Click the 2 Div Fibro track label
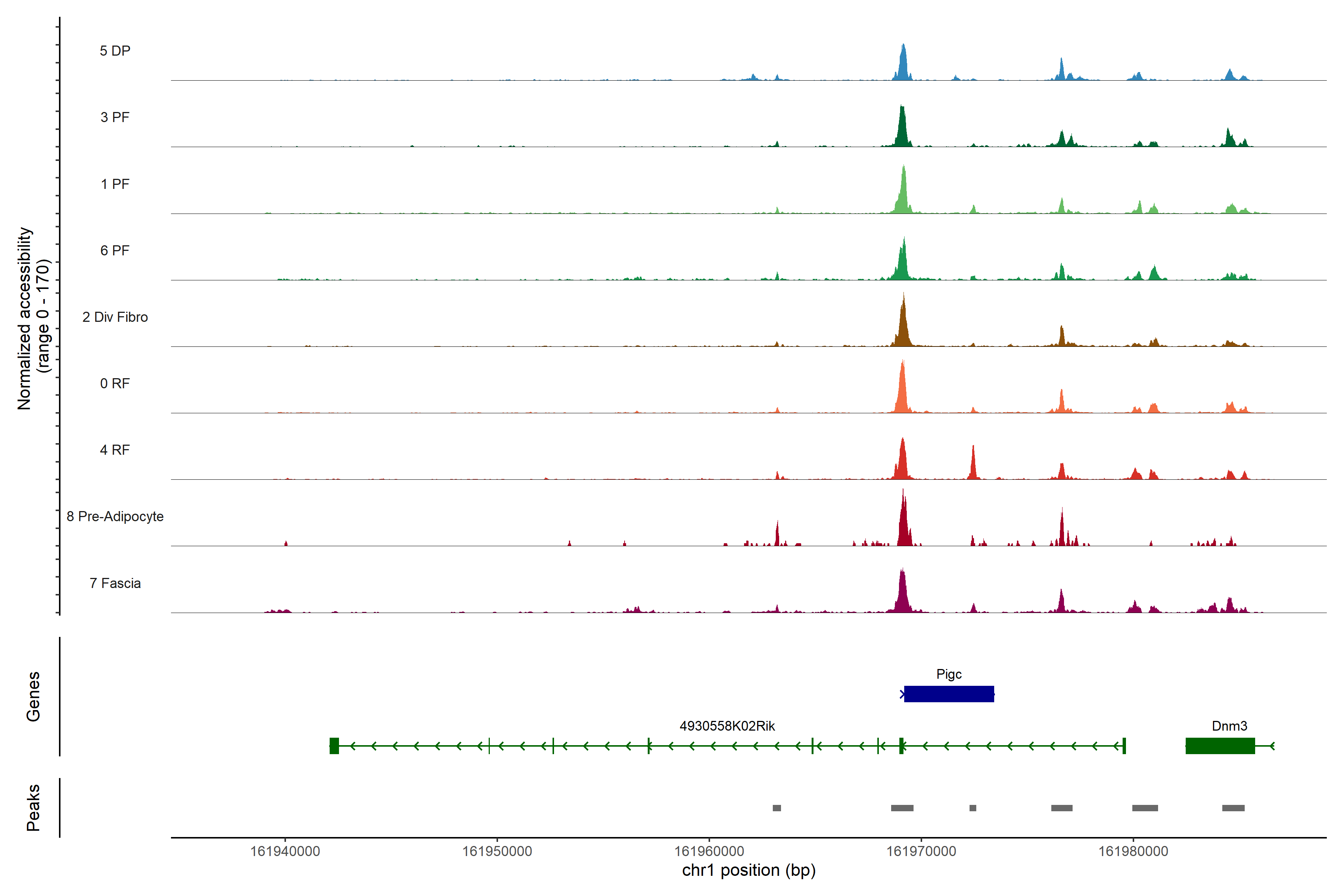The height and width of the screenshot is (896, 1344). coord(115,317)
